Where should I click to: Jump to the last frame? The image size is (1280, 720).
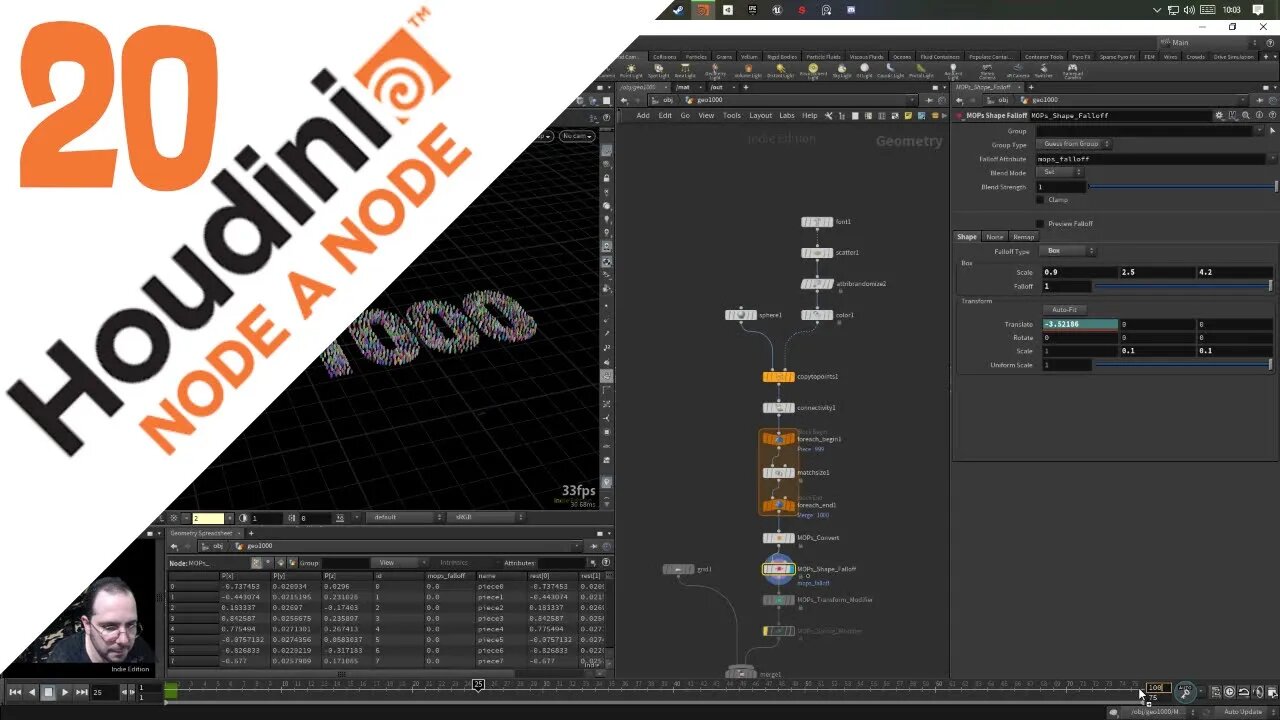click(x=82, y=692)
